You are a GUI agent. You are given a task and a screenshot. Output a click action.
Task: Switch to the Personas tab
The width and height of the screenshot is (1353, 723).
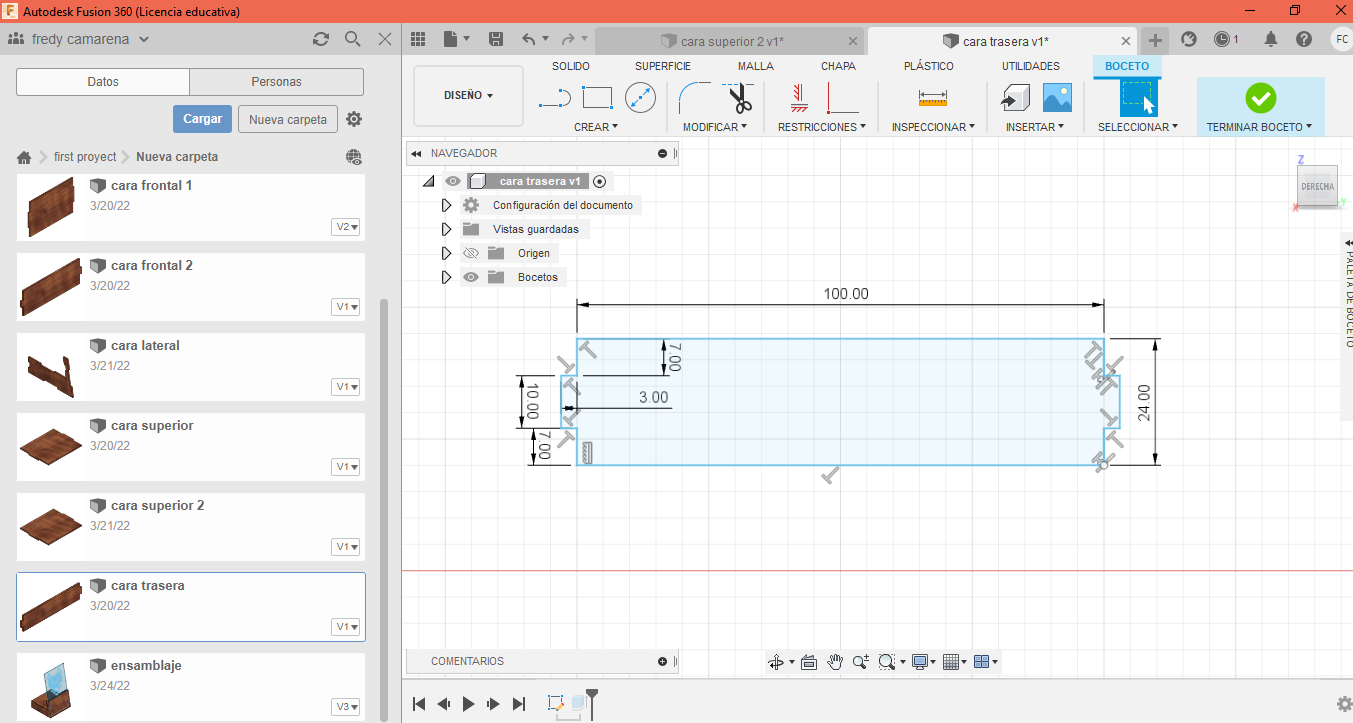(x=277, y=82)
